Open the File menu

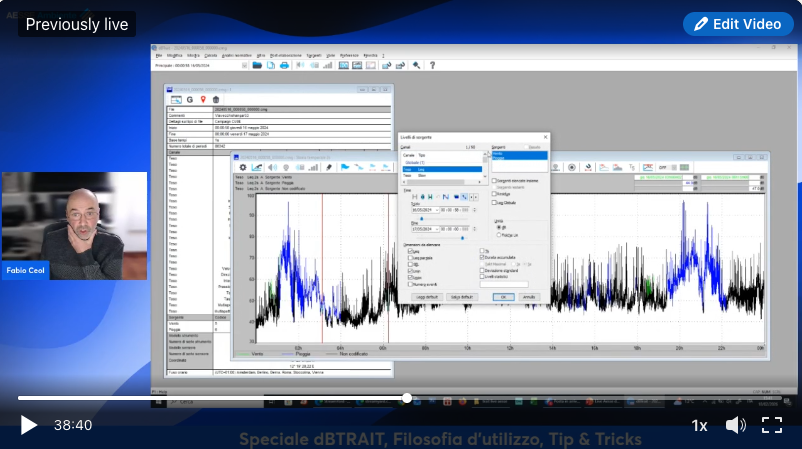pyautogui.click(x=159, y=55)
